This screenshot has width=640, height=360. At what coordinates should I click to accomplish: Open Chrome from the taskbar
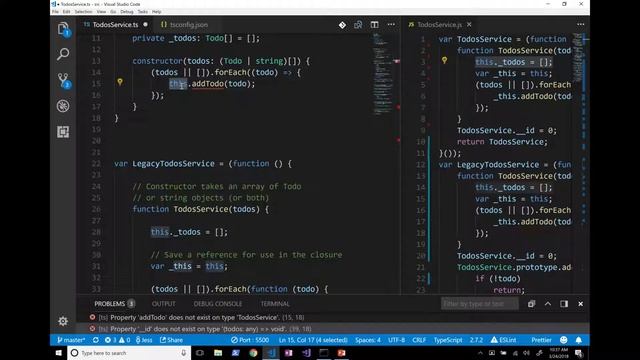pos(253,353)
